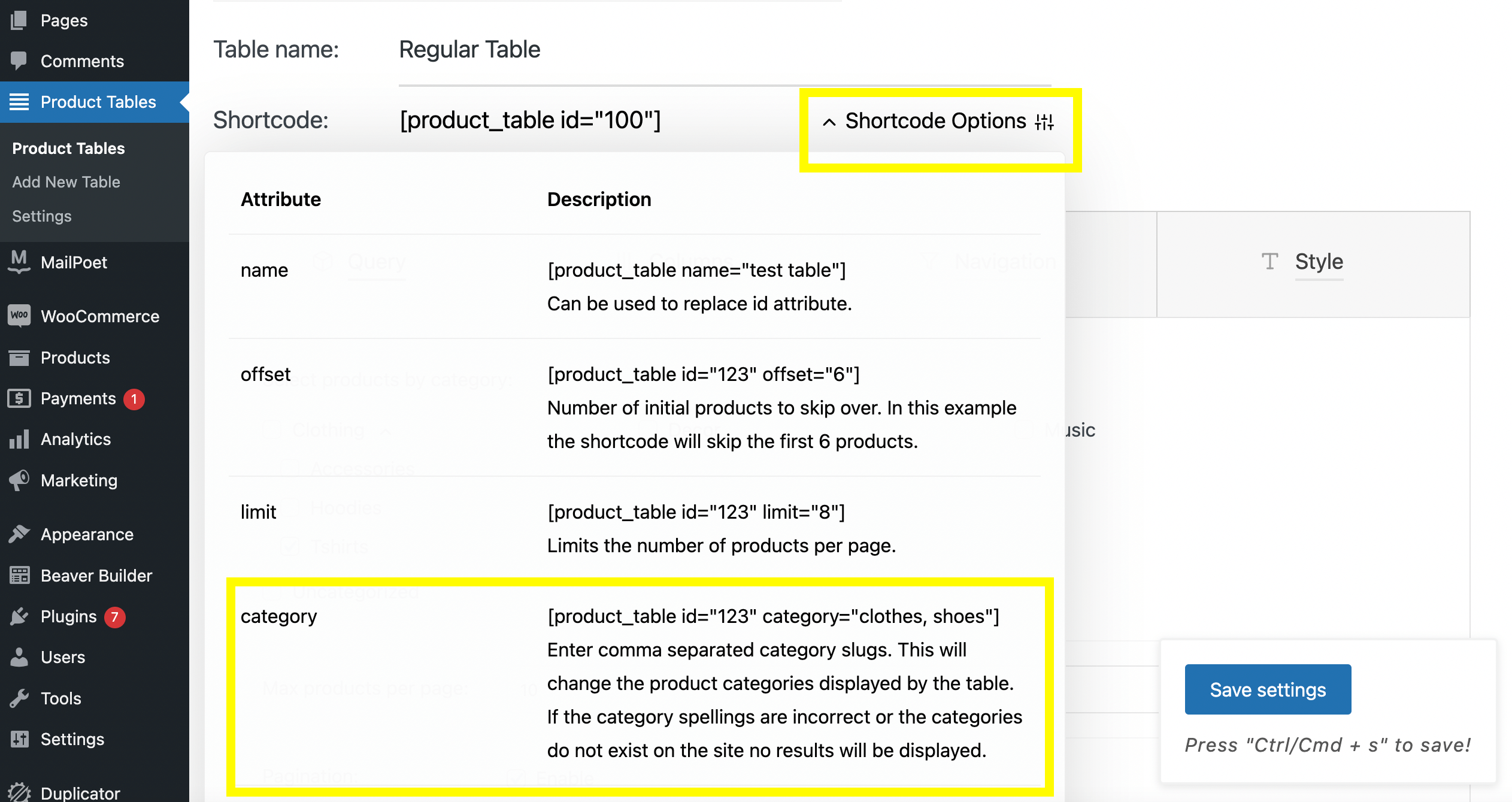
Task: Open Product Tables Settings submenu
Action: pyautogui.click(x=42, y=216)
